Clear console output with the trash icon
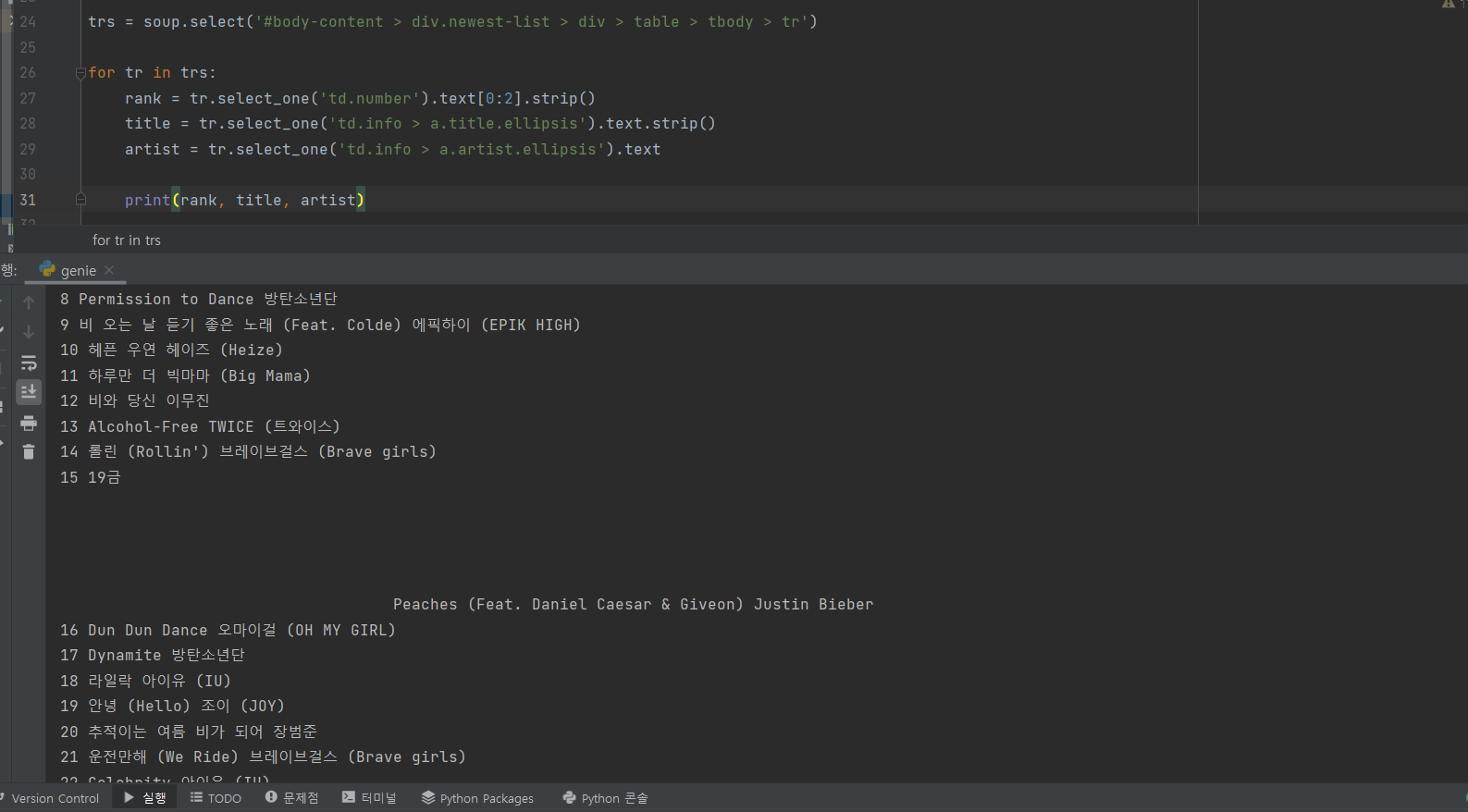 (x=29, y=451)
